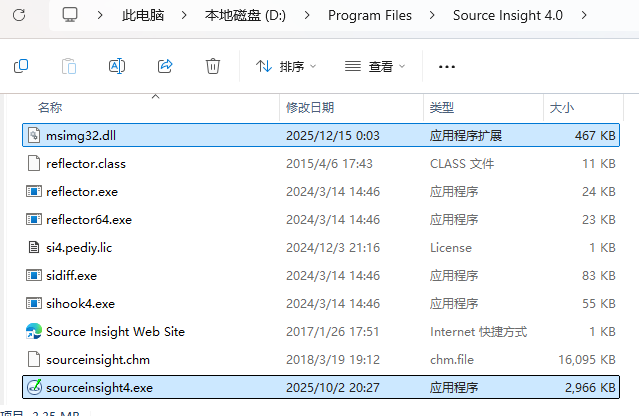The height and width of the screenshot is (416, 639).
Task: Select the file name reflector.class
Action: [86, 163]
